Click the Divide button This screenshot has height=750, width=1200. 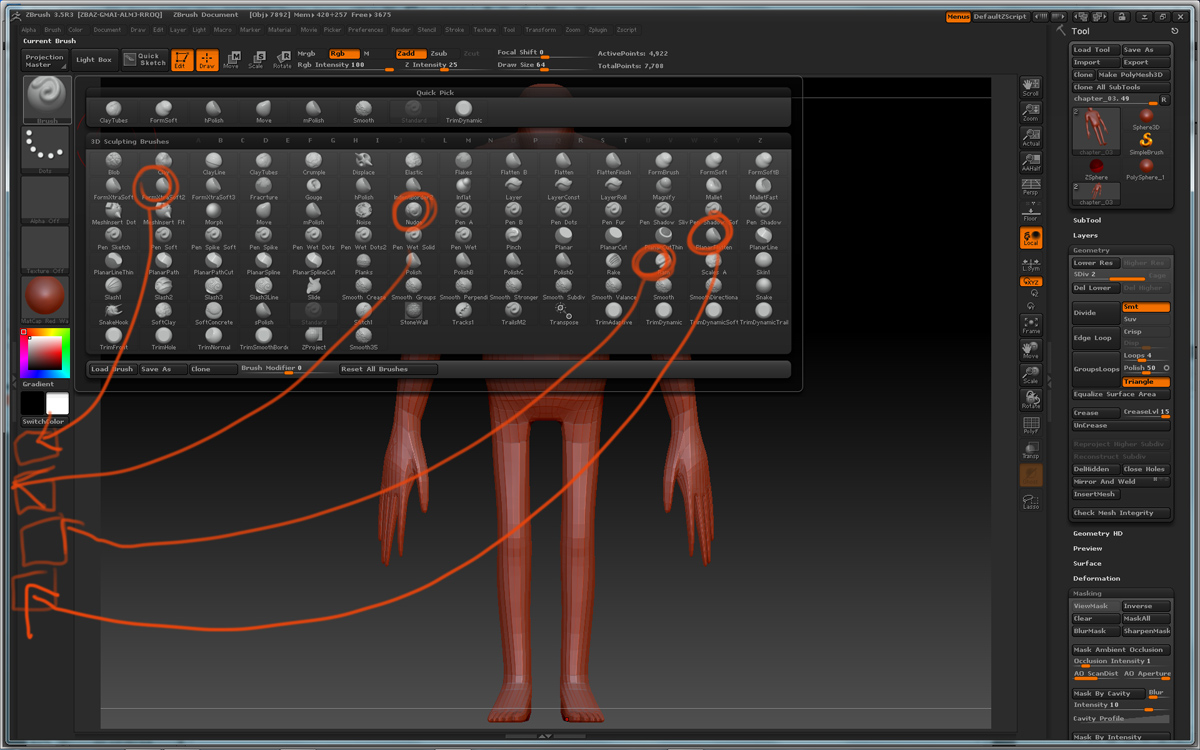[x=1095, y=313]
